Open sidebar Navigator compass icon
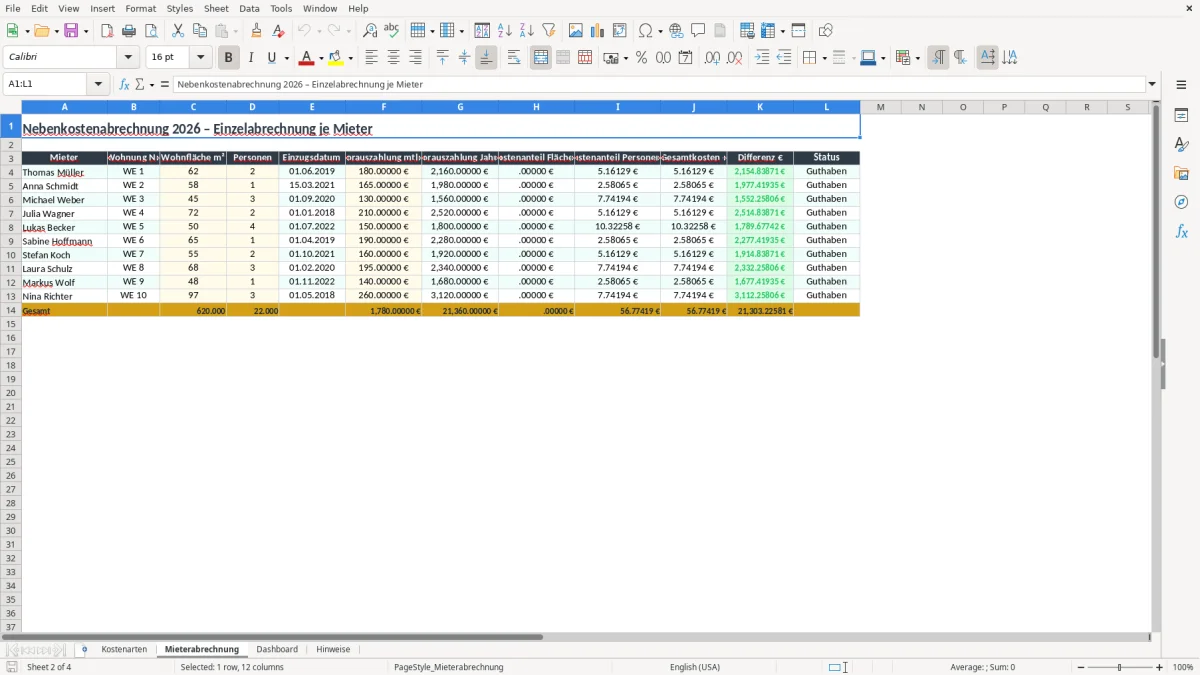 click(x=1181, y=202)
